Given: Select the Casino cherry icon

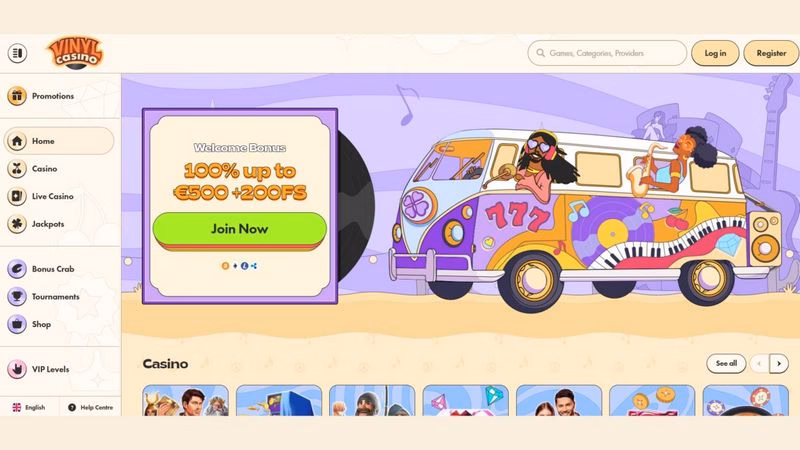Looking at the screenshot, I should 17,169.
